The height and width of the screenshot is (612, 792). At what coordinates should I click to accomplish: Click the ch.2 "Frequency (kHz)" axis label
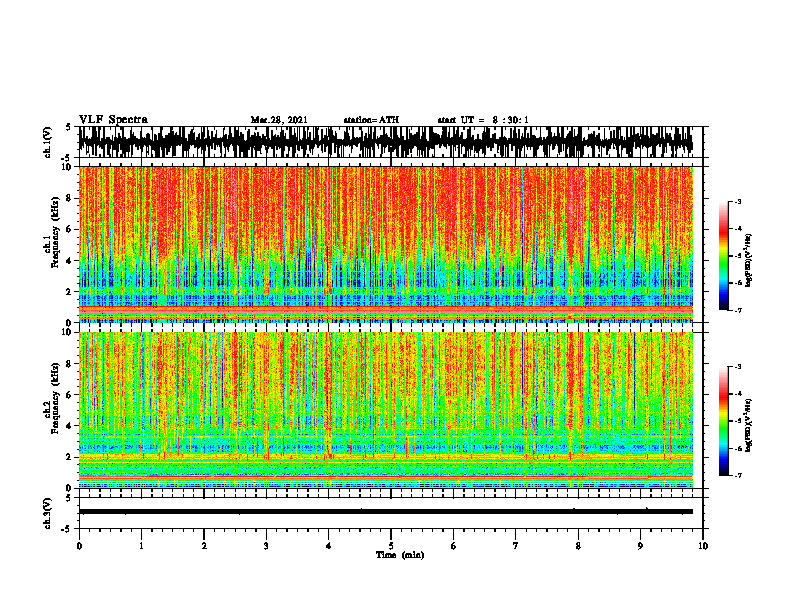[55, 398]
